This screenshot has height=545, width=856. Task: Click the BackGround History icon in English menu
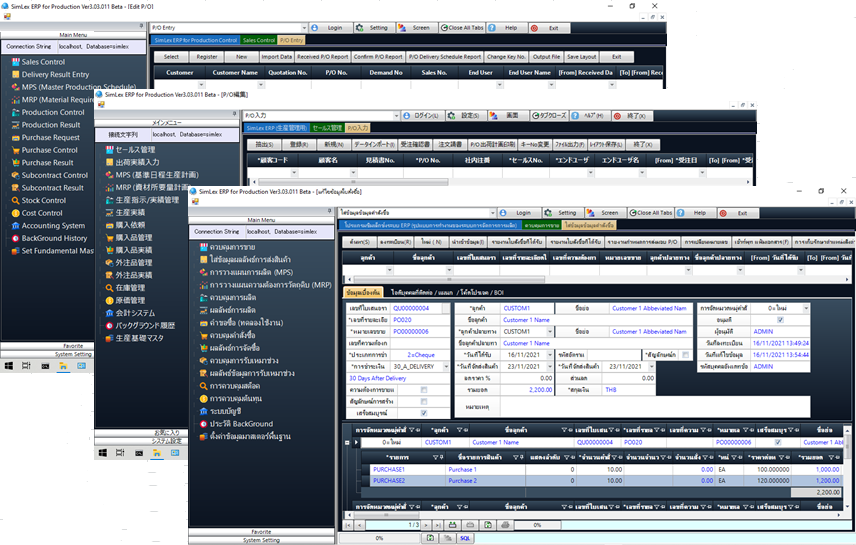click(x=16, y=238)
